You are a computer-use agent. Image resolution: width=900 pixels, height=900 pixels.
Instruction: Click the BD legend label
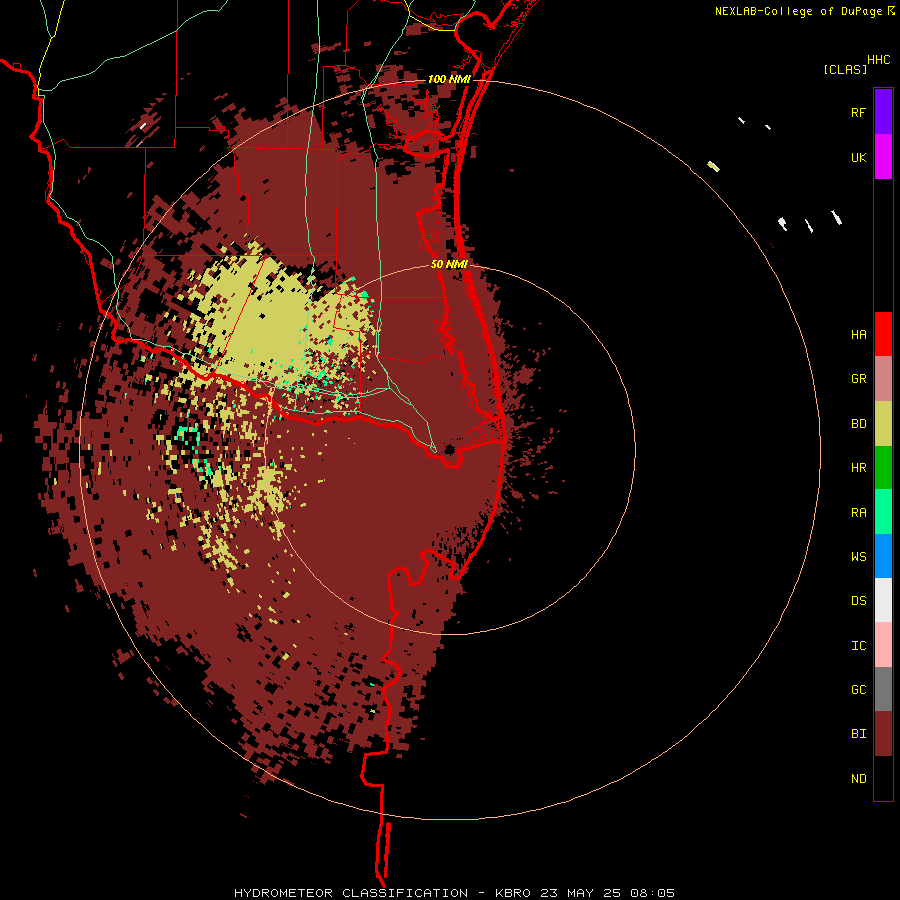(858, 424)
